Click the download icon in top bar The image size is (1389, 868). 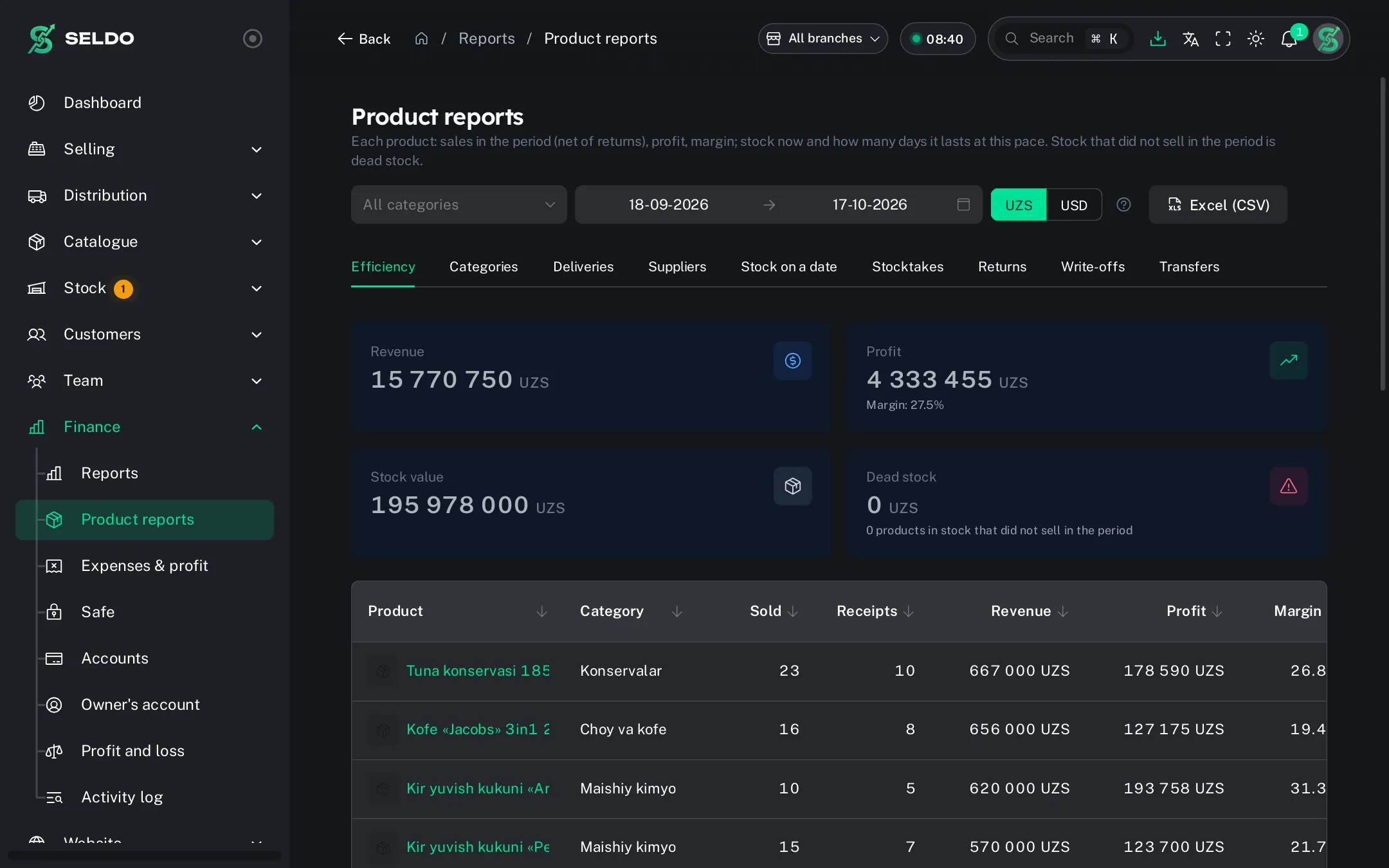(x=1157, y=39)
